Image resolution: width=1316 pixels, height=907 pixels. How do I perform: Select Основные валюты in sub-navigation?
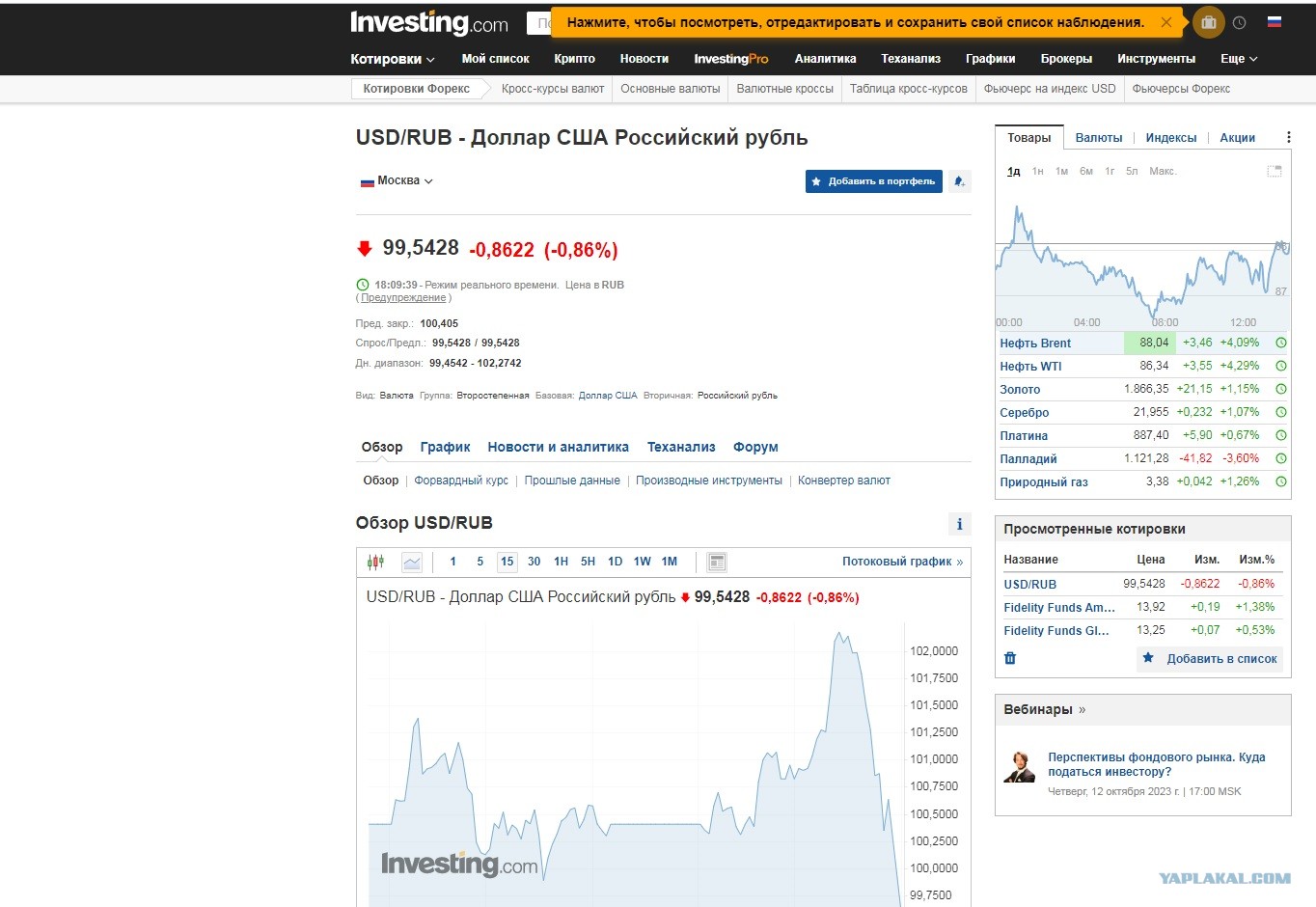tap(671, 89)
